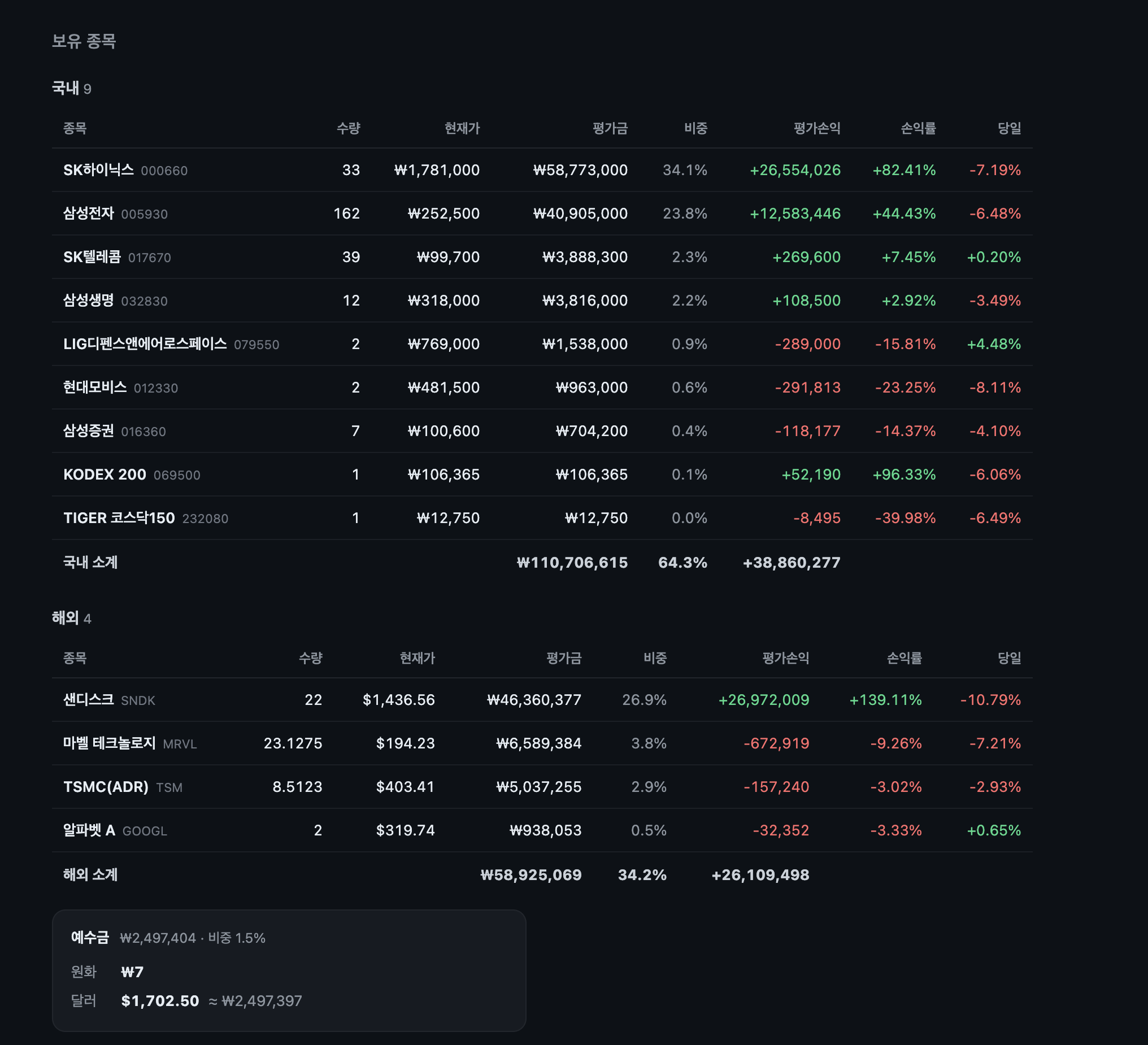This screenshot has width=1148, height=1045.
Task: Sort overseas table by 평가금 header
Action: (x=564, y=658)
